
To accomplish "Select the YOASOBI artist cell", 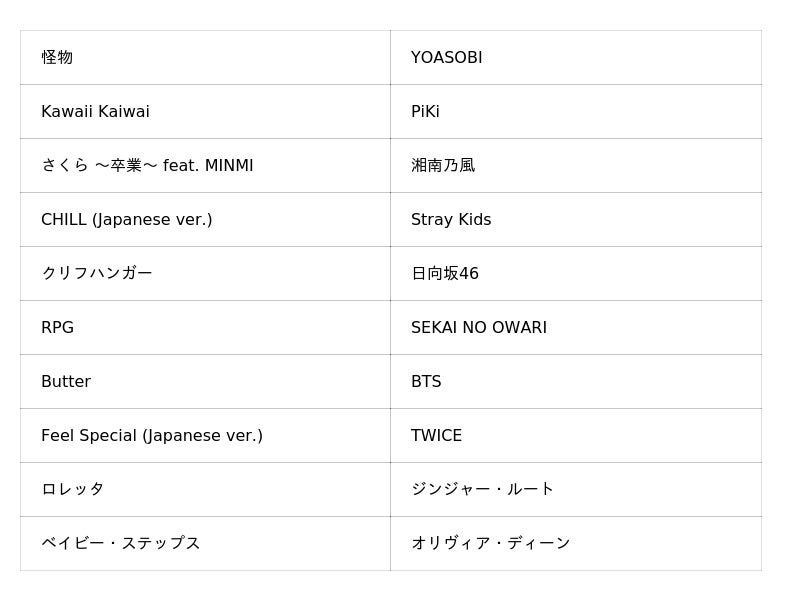I will [446, 58].
